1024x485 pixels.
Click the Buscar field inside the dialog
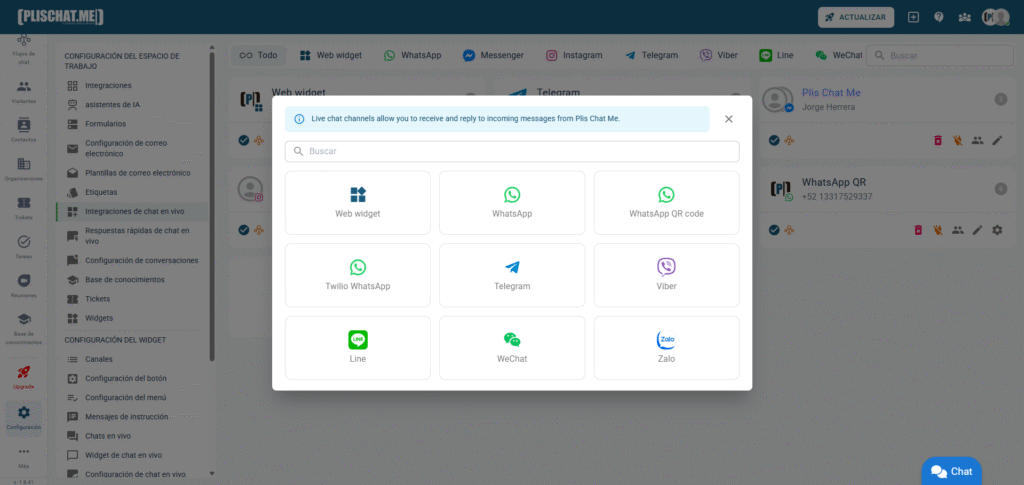[x=512, y=151]
